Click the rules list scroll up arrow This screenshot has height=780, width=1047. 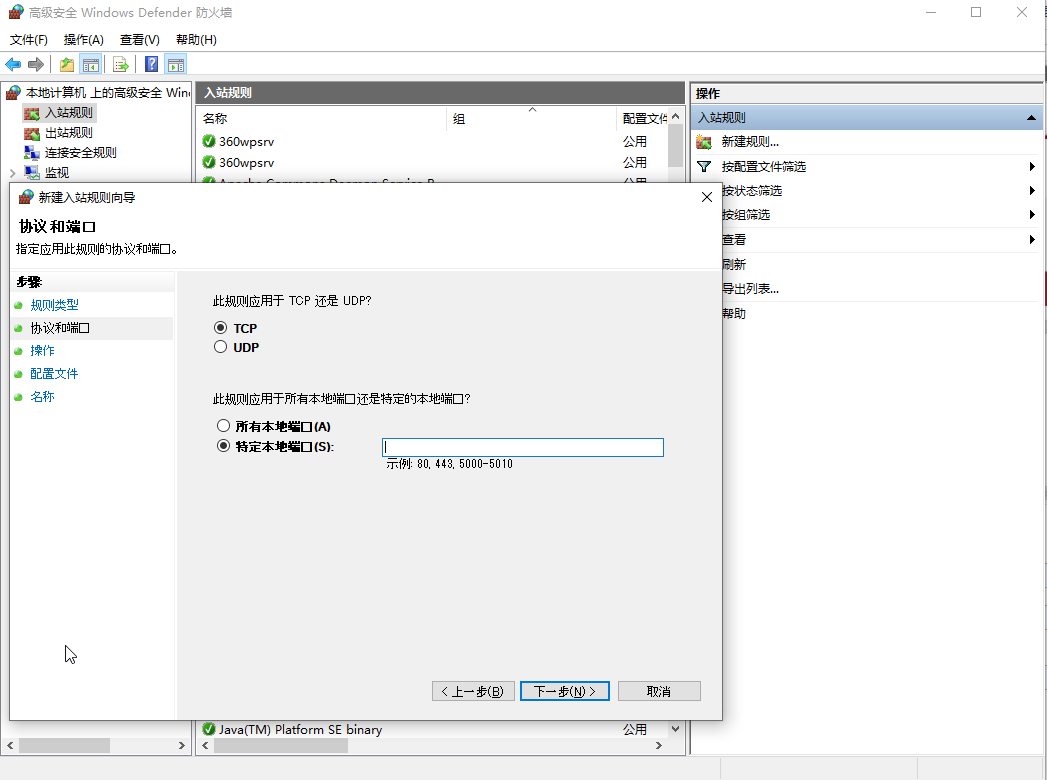pyautogui.click(x=676, y=116)
